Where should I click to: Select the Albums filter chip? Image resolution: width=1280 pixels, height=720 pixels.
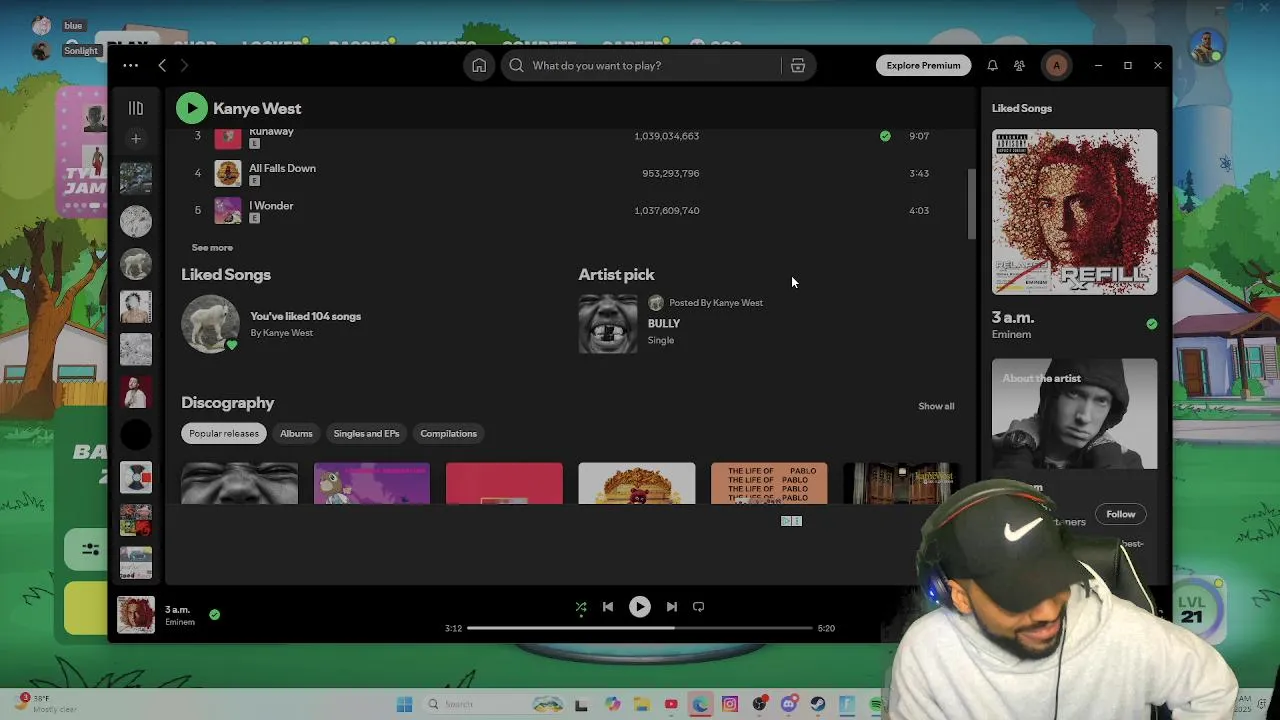point(296,433)
